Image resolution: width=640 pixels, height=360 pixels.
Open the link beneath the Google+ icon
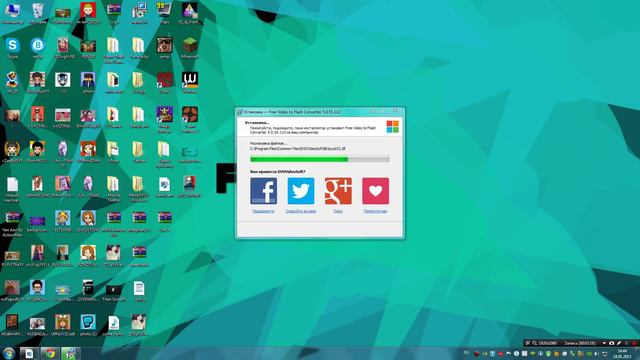point(338,211)
